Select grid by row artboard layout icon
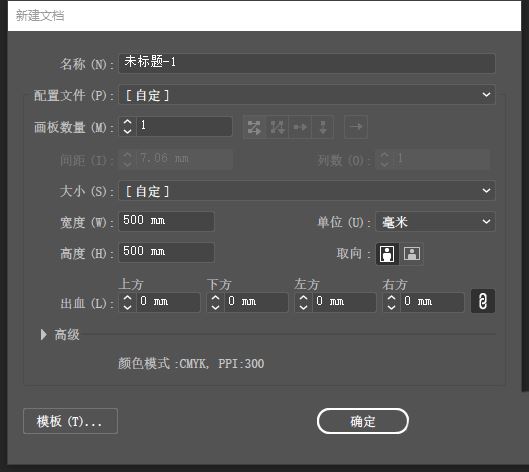Screen dimensions: 529x472 click(254, 127)
